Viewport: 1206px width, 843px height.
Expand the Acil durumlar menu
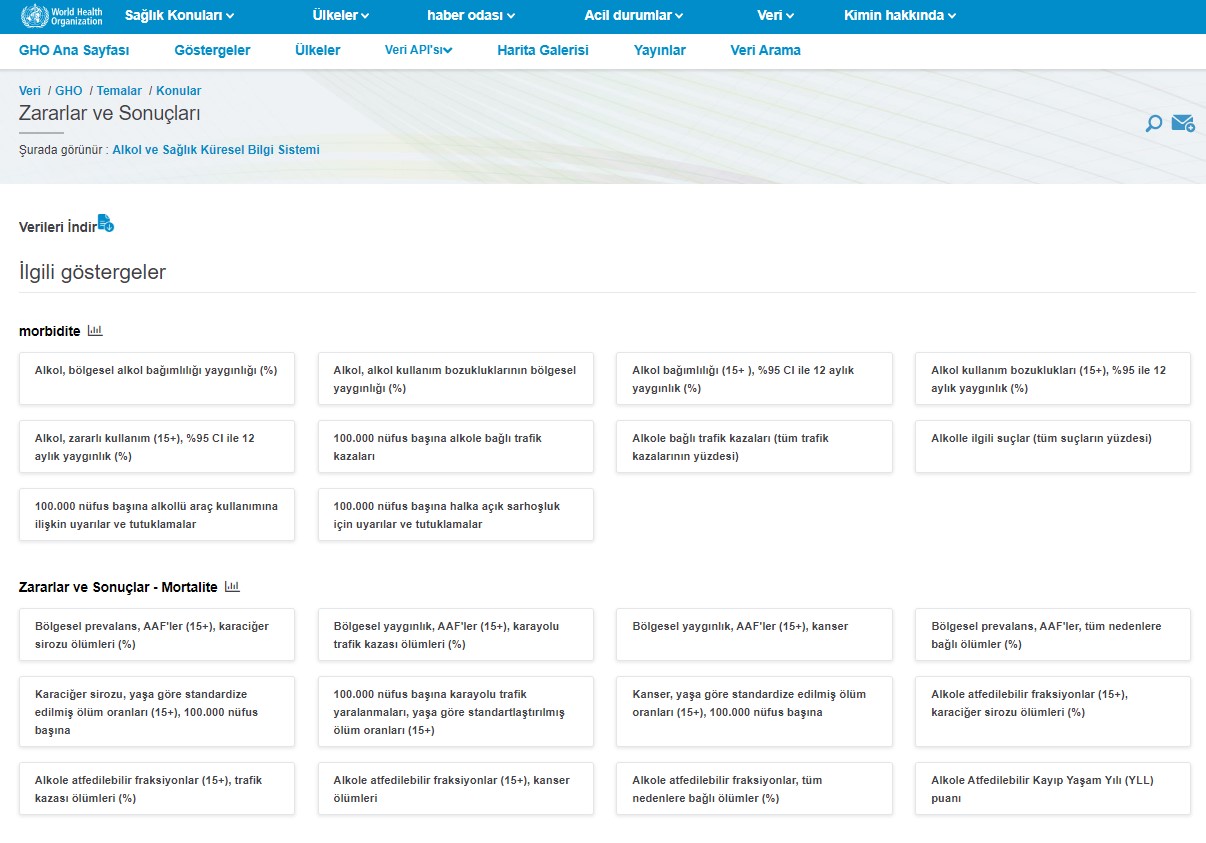click(634, 15)
